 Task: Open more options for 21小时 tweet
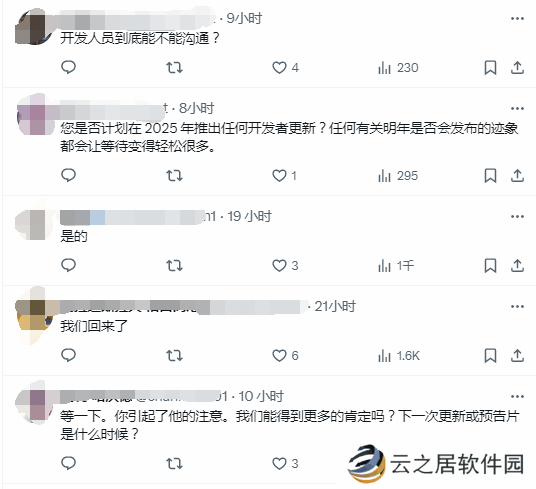pos(517,306)
